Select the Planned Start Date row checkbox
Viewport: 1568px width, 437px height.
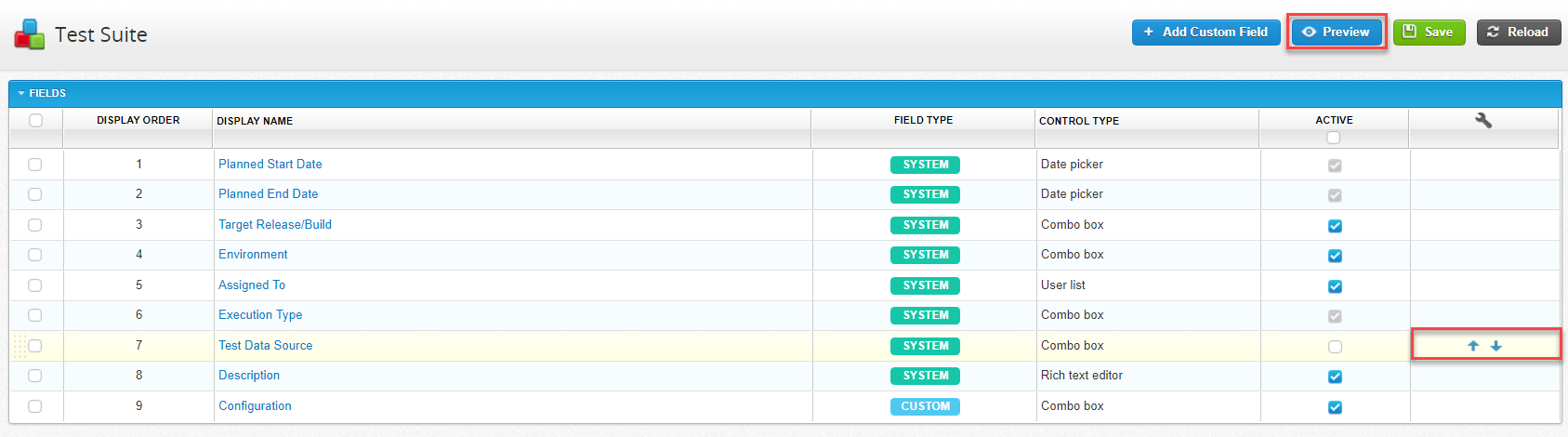pyautogui.click(x=35, y=165)
